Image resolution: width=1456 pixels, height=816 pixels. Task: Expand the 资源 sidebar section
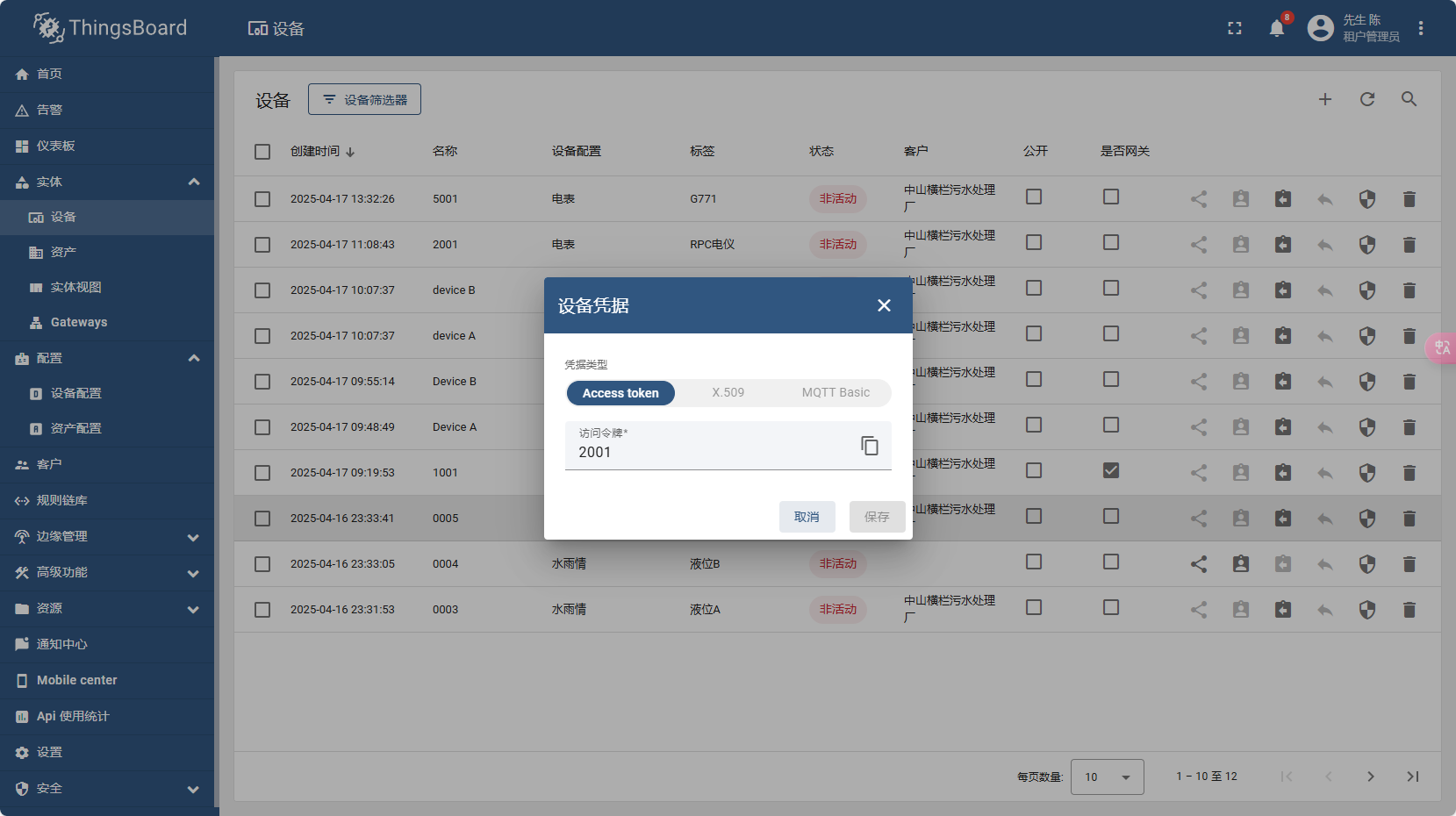tap(193, 609)
